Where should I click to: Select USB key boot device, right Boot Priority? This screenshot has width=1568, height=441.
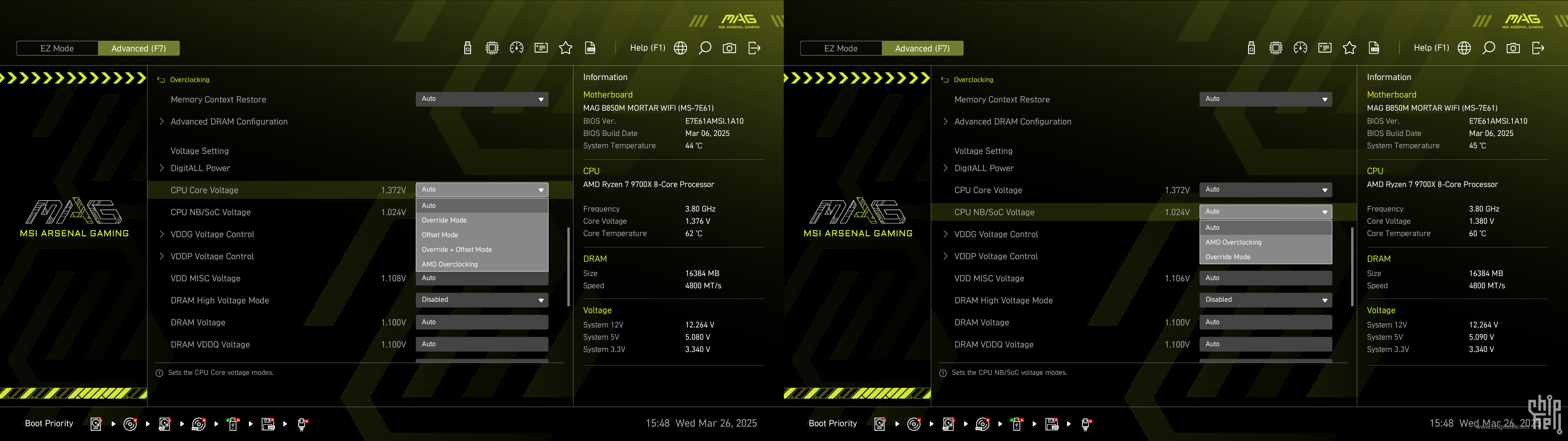point(1017,424)
